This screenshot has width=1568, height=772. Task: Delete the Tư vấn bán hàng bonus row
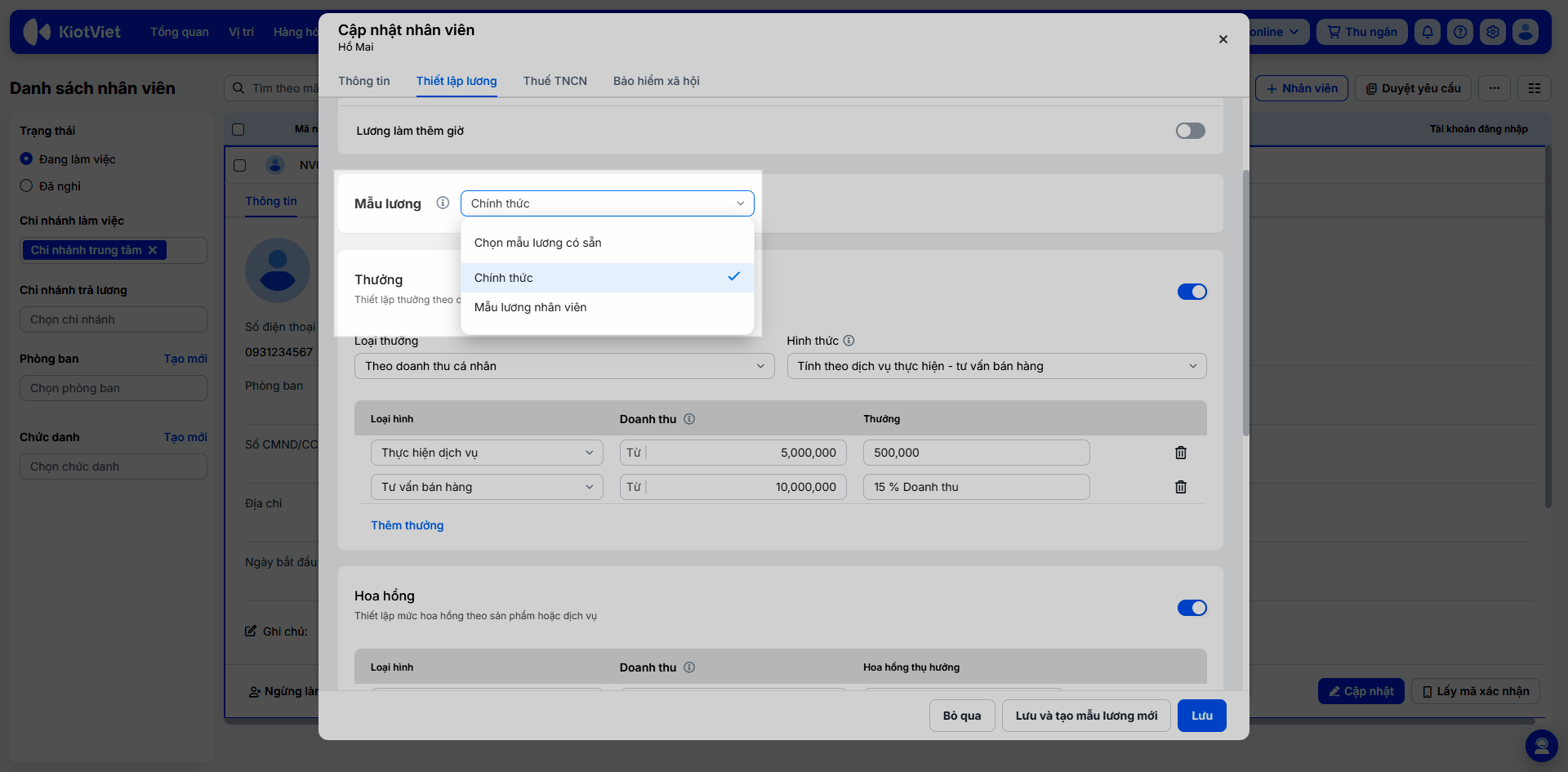click(x=1181, y=487)
